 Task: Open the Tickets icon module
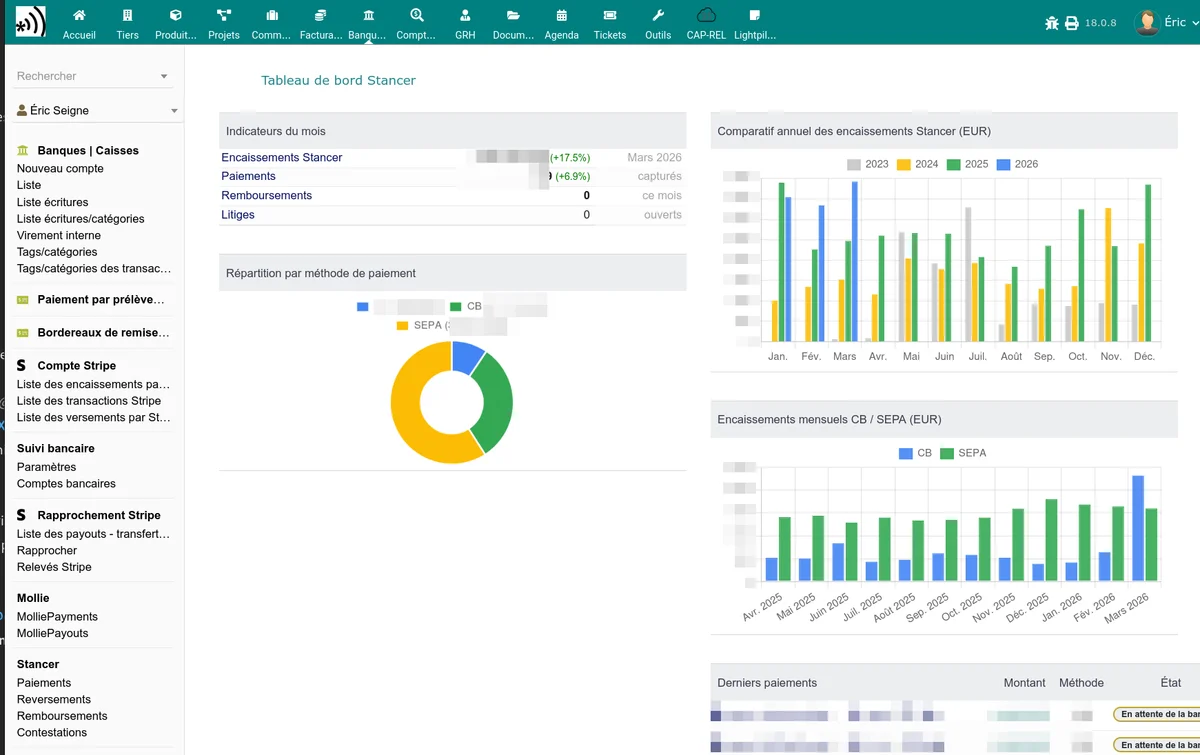pos(610,16)
